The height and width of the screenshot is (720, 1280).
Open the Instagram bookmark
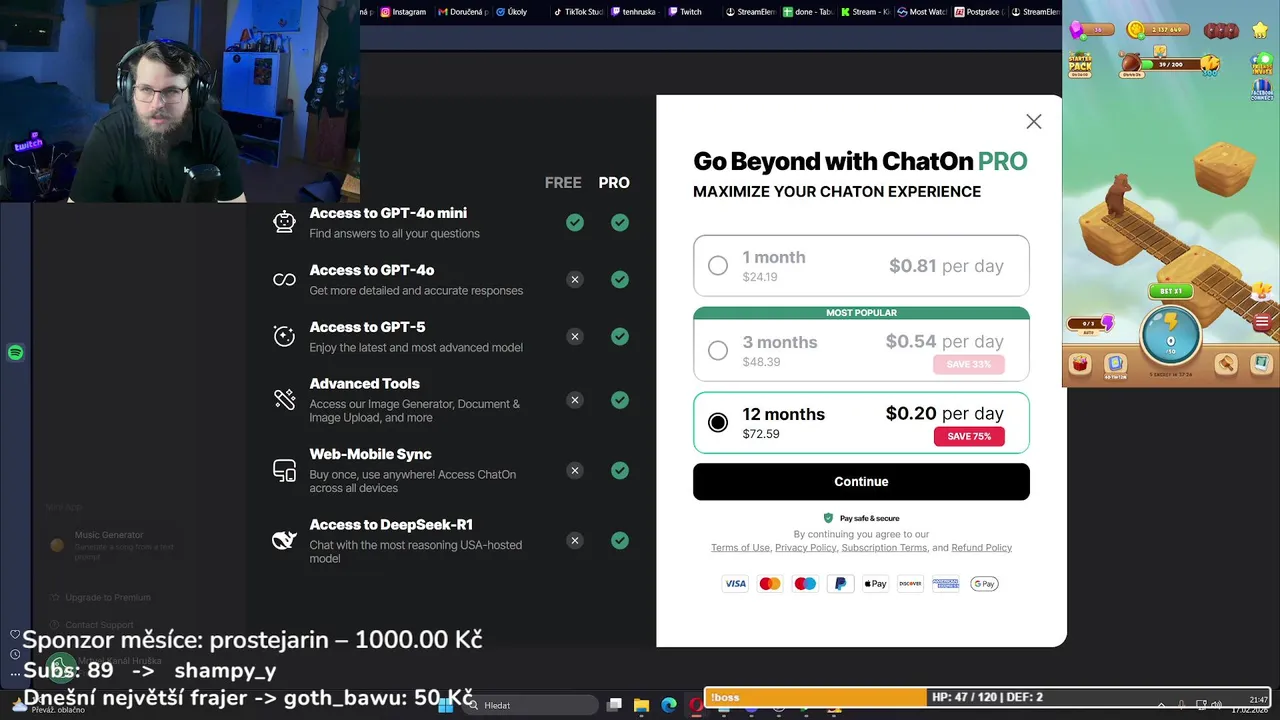pyautogui.click(x=402, y=12)
